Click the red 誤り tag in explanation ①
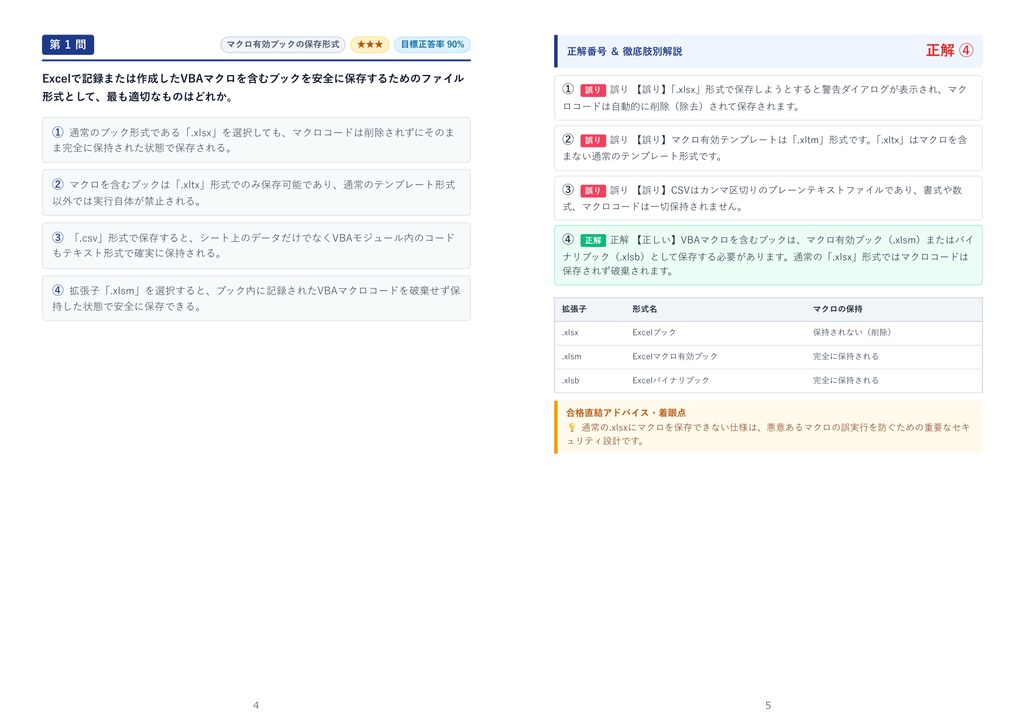The height and width of the screenshot is (727, 1024). click(x=592, y=89)
